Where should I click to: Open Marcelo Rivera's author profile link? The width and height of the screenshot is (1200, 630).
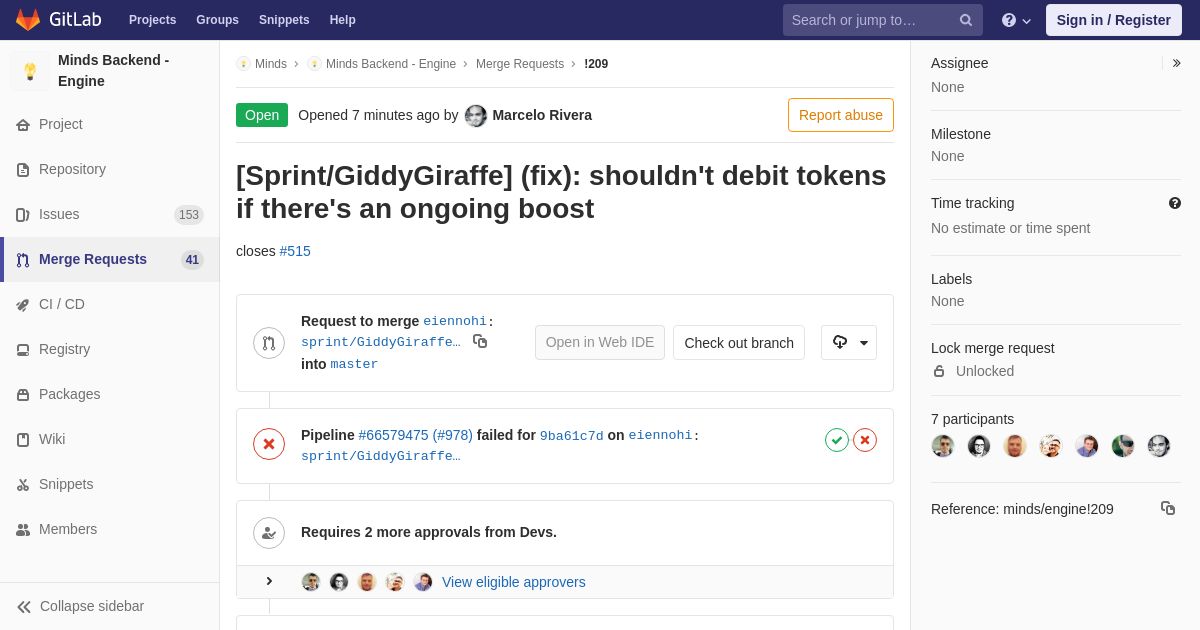tap(542, 115)
